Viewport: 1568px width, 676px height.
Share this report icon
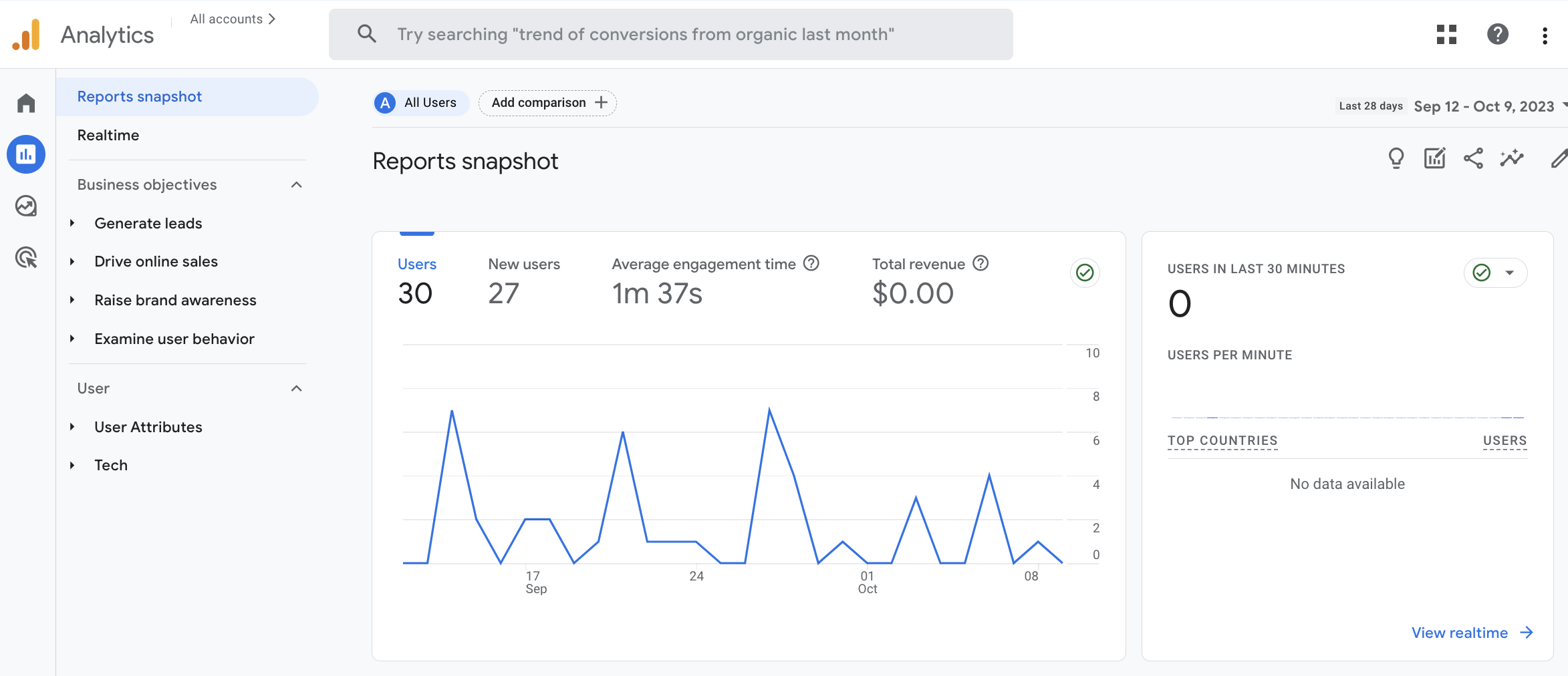1474,158
